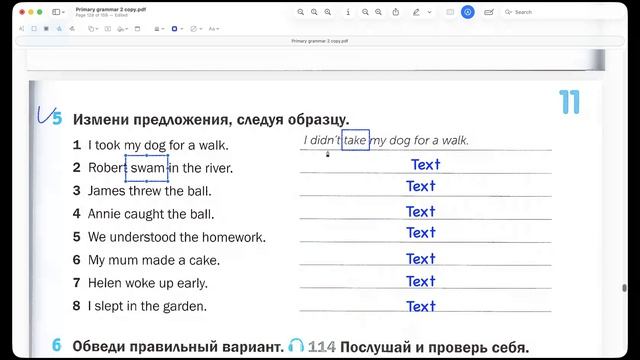The image size is (640, 360).
Task: Select the Draw tool
Action: tap(72, 29)
